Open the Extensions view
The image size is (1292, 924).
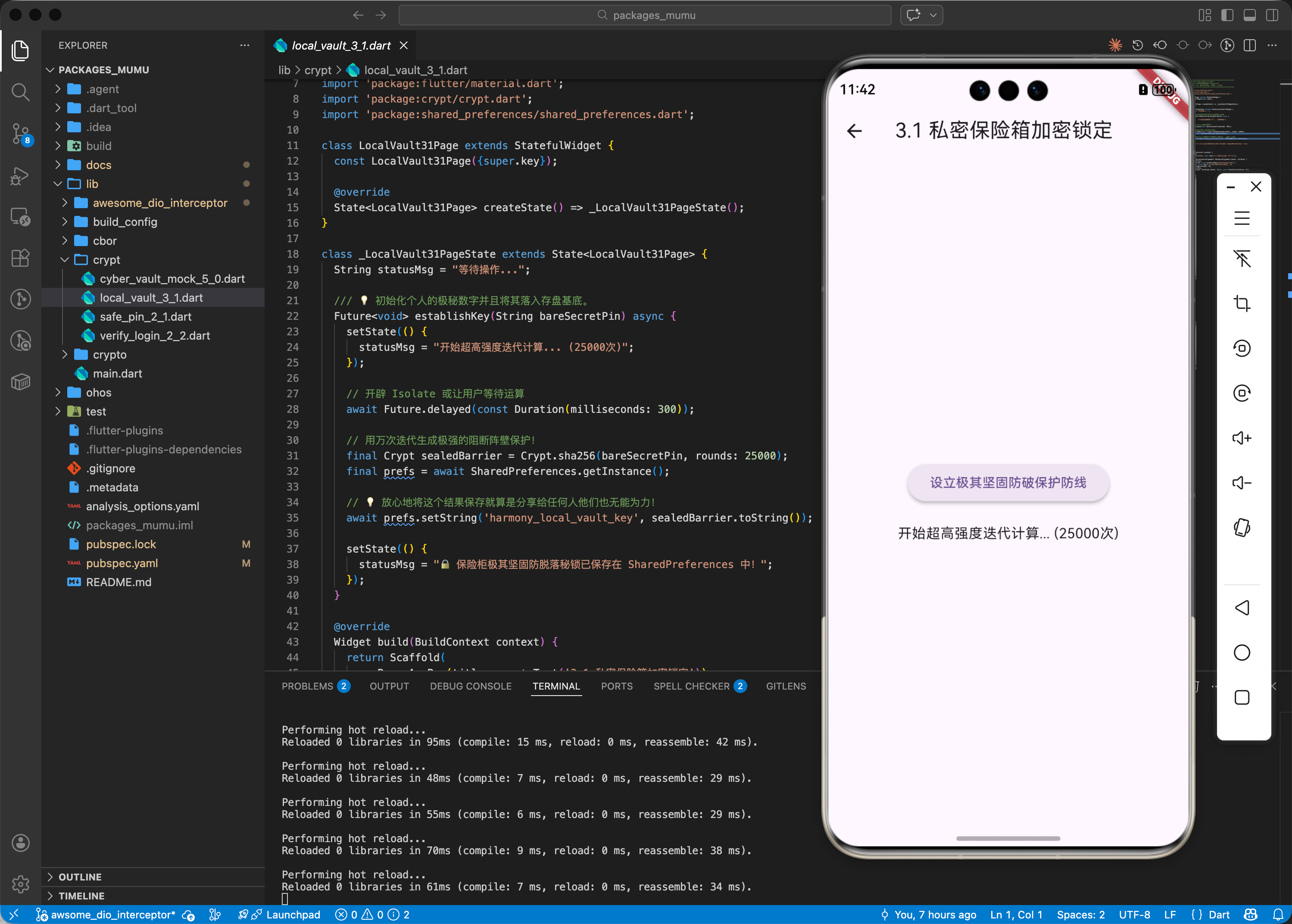point(21,258)
